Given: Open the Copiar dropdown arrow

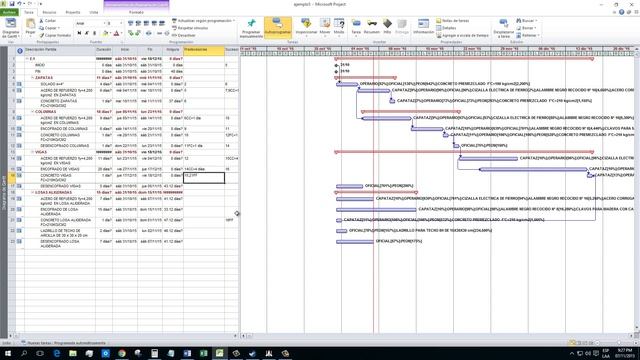Looking at the screenshot, I should [60, 28].
